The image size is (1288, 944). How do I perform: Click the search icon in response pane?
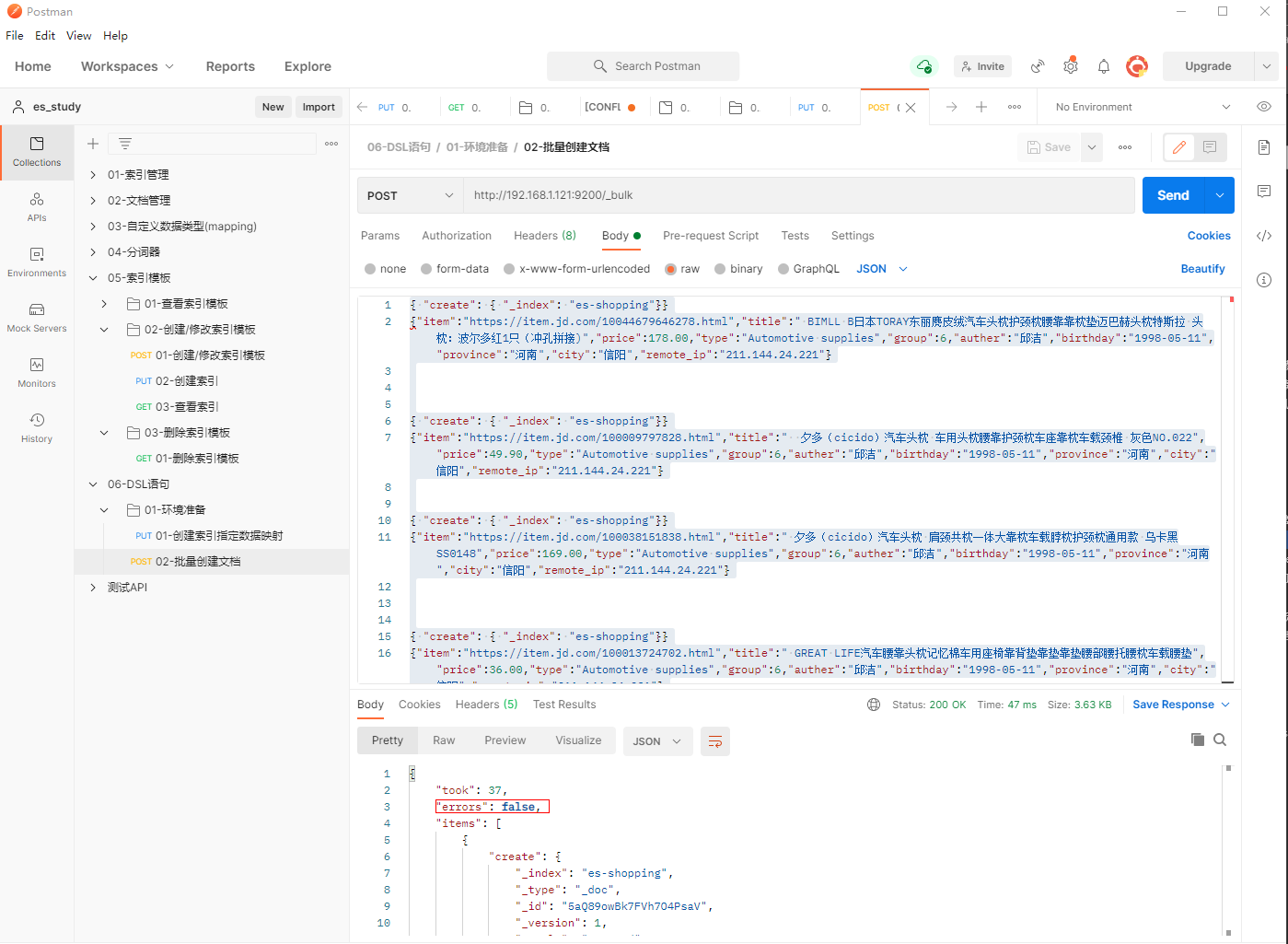[x=1220, y=740]
